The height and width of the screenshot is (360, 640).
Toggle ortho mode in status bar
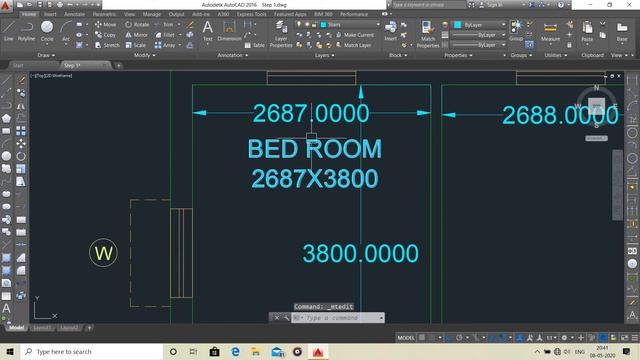(449, 338)
